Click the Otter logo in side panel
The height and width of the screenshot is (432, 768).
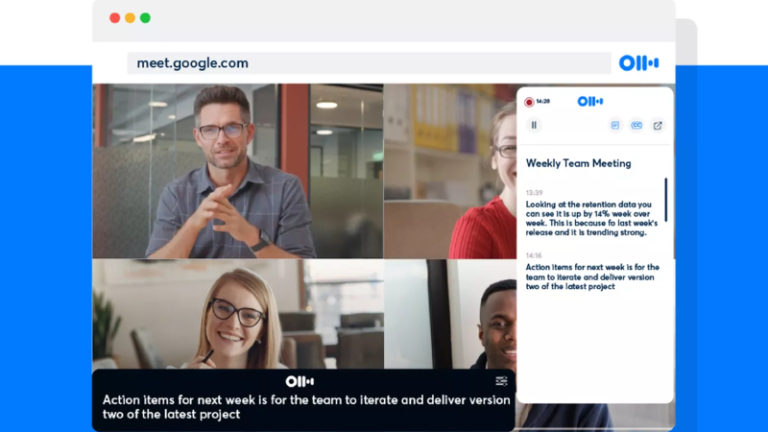pyautogui.click(x=590, y=101)
